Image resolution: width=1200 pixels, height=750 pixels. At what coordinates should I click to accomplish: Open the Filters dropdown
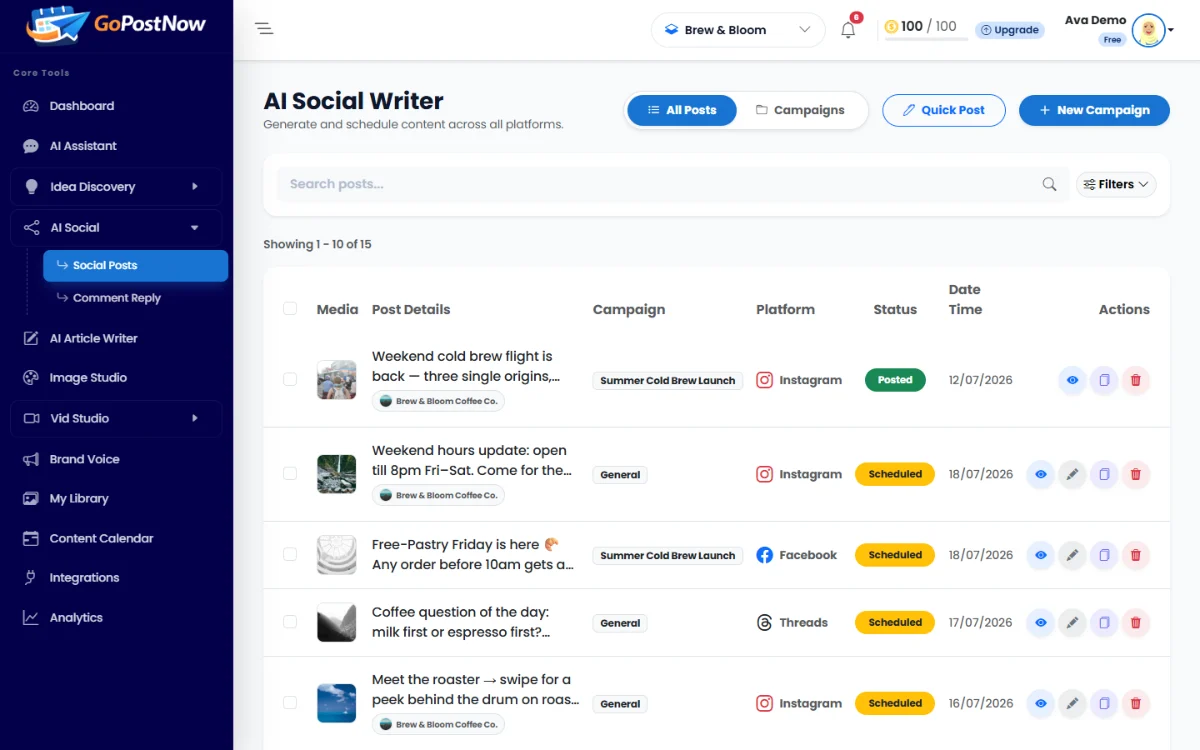1116,184
